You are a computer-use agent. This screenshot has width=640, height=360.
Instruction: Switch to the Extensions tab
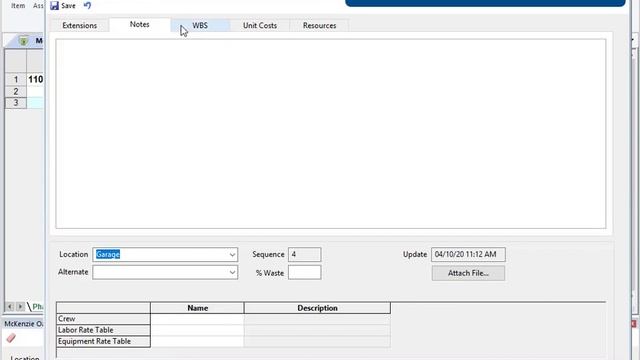point(80,25)
